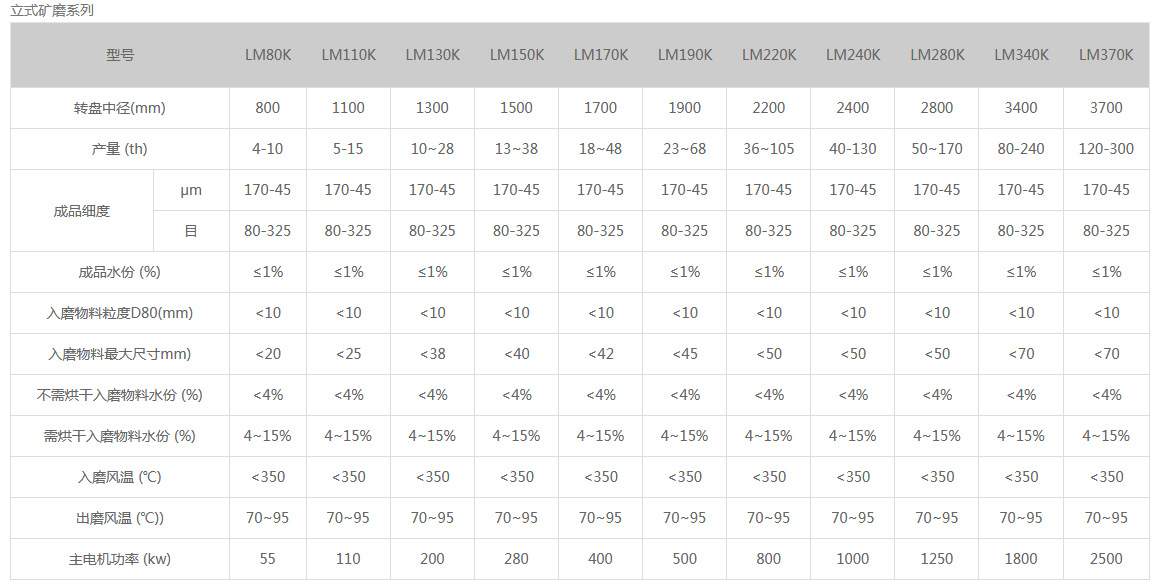Click the <20 max size cell
The image size is (1156, 588).
(x=268, y=354)
